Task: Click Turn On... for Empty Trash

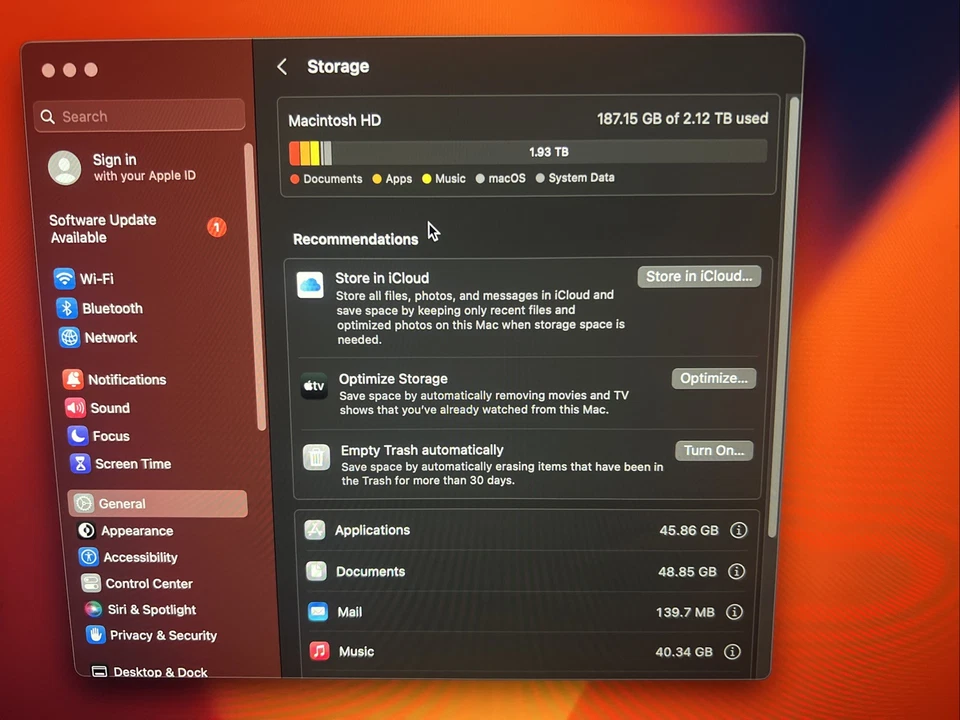Action: click(x=714, y=451)
